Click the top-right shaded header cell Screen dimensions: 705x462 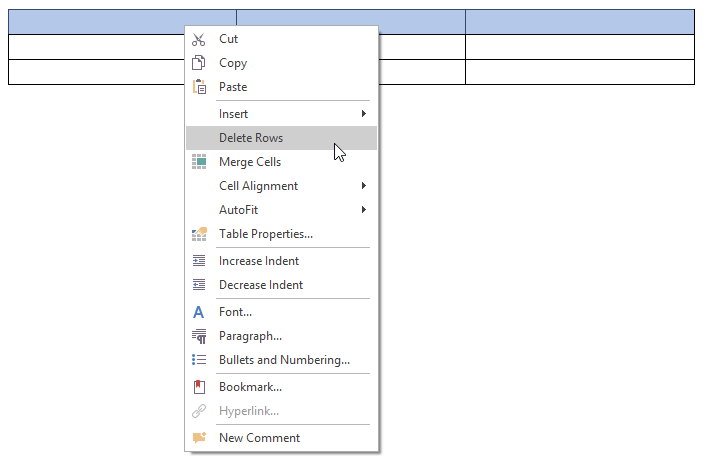[579, 22]
